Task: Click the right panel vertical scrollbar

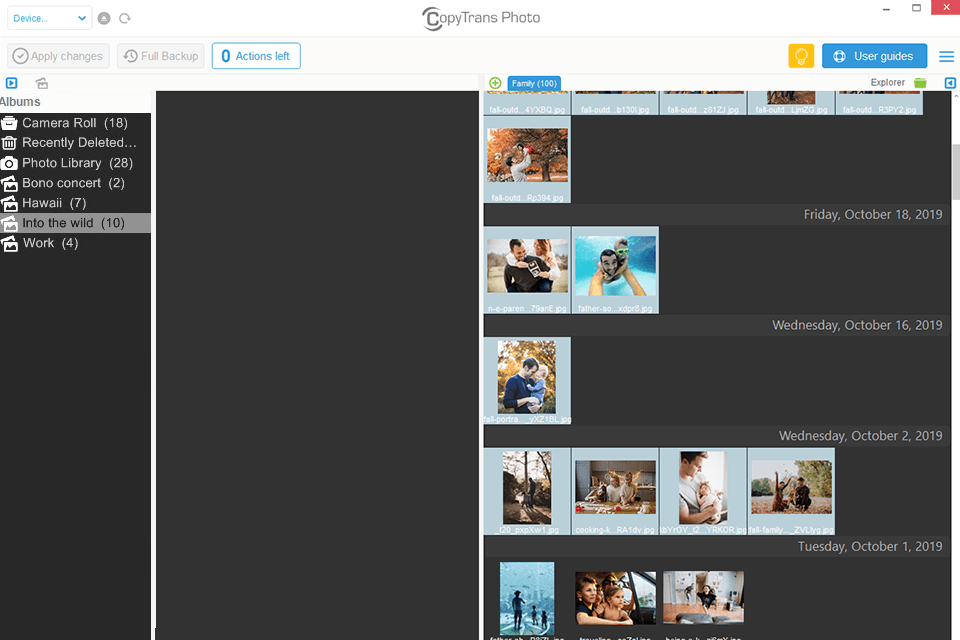Action: (956, 171)
